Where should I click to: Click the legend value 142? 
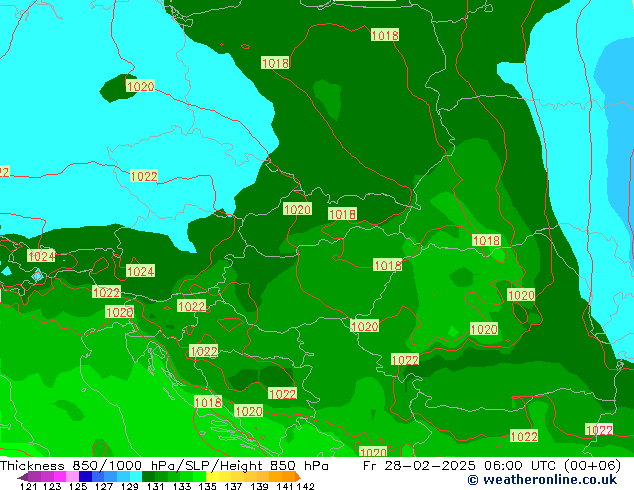click(306, 486)
